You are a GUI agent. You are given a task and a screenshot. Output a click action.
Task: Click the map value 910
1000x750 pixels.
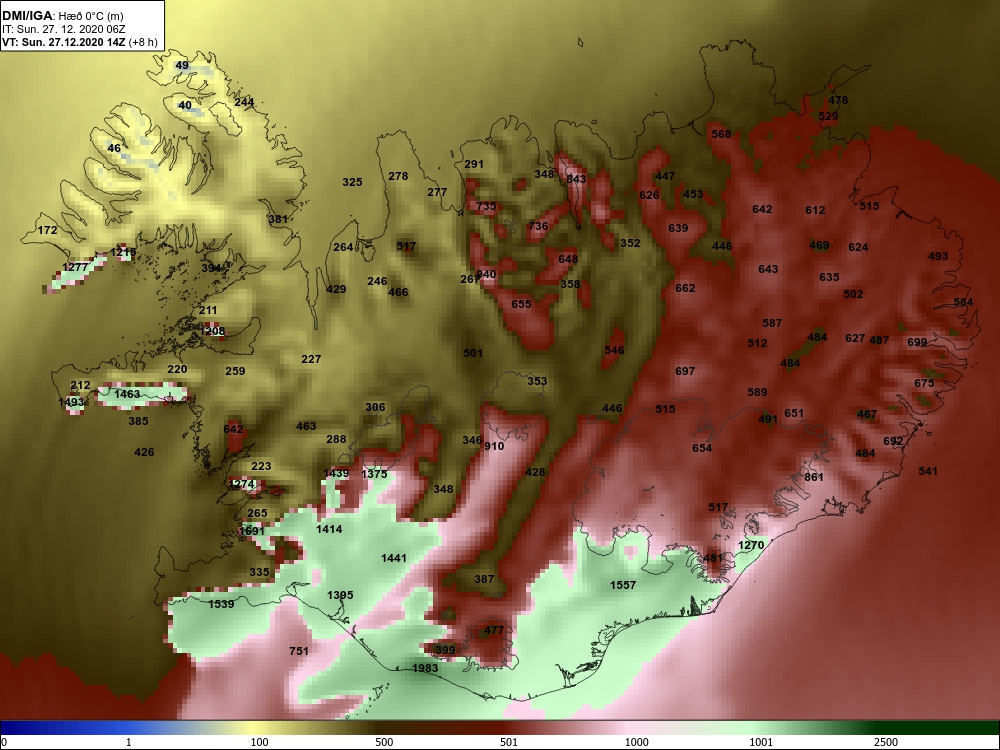[494, 446]
